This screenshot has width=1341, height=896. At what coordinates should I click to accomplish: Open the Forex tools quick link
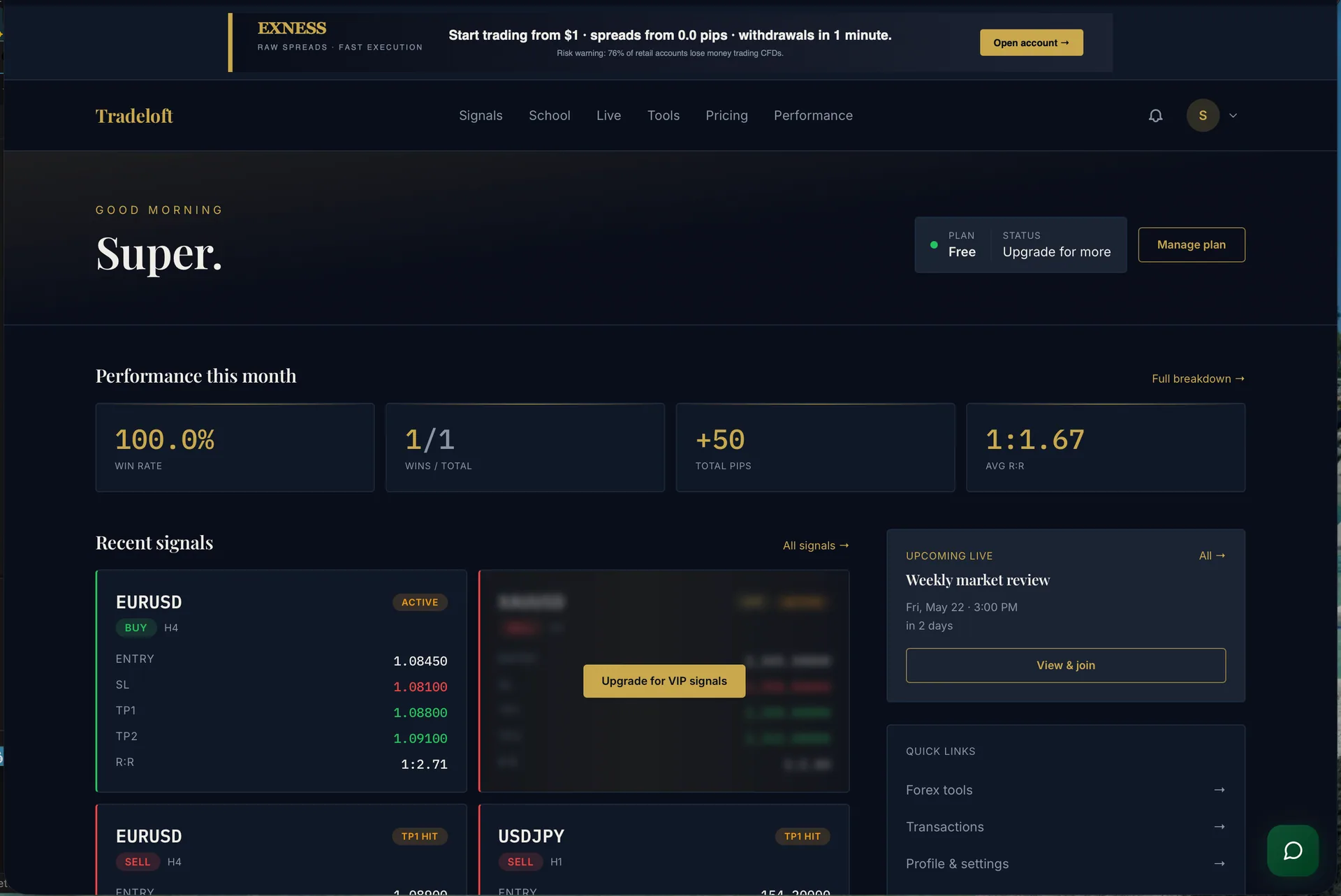point(1065,790)
